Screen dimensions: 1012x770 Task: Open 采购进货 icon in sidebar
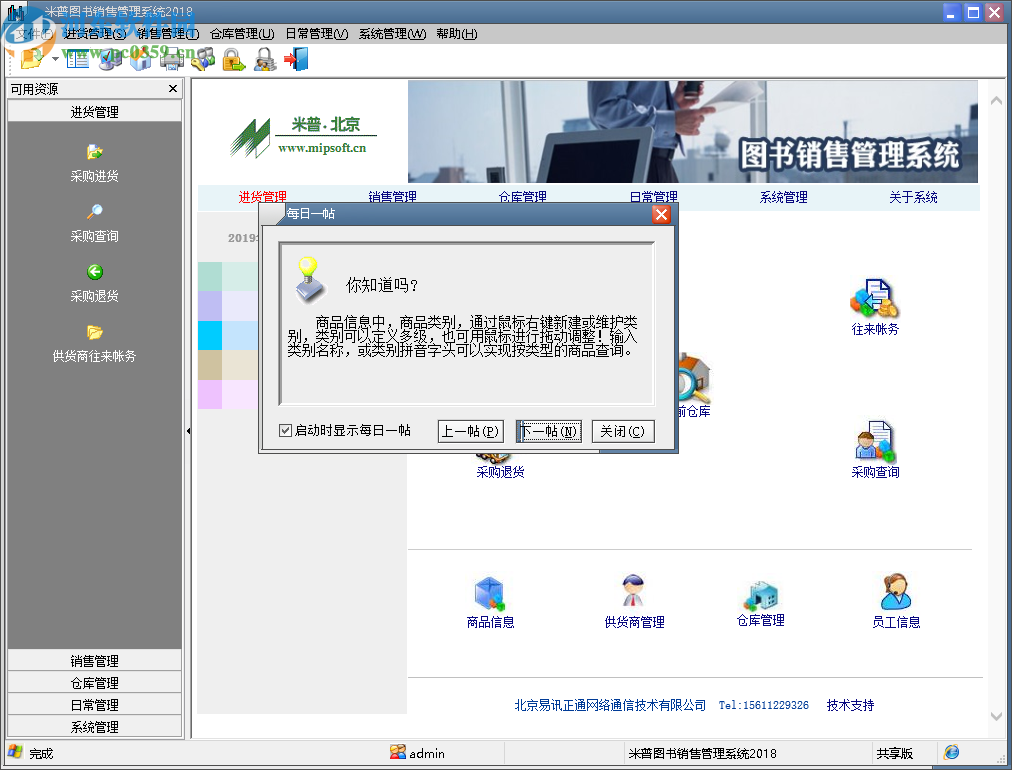(95, 152)
